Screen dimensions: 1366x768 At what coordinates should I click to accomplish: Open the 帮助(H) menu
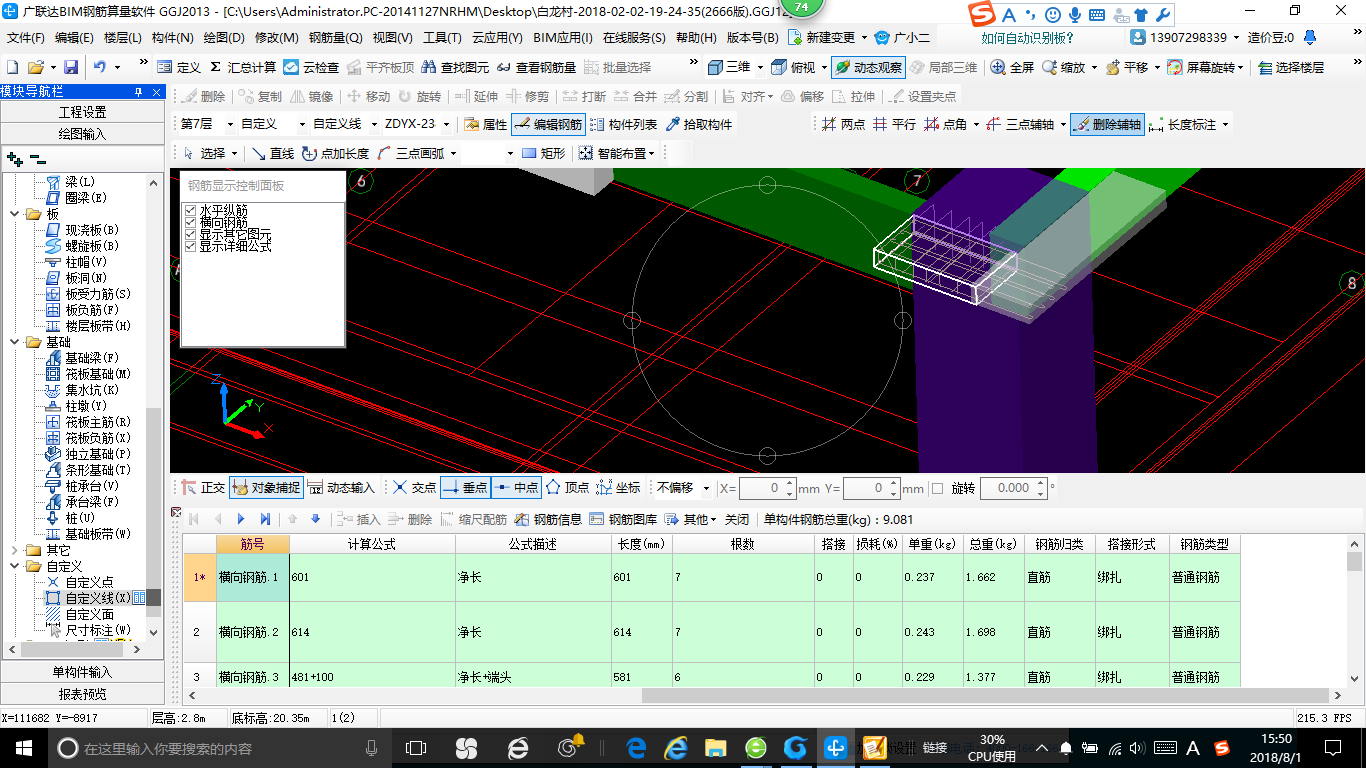click(696, 37)
